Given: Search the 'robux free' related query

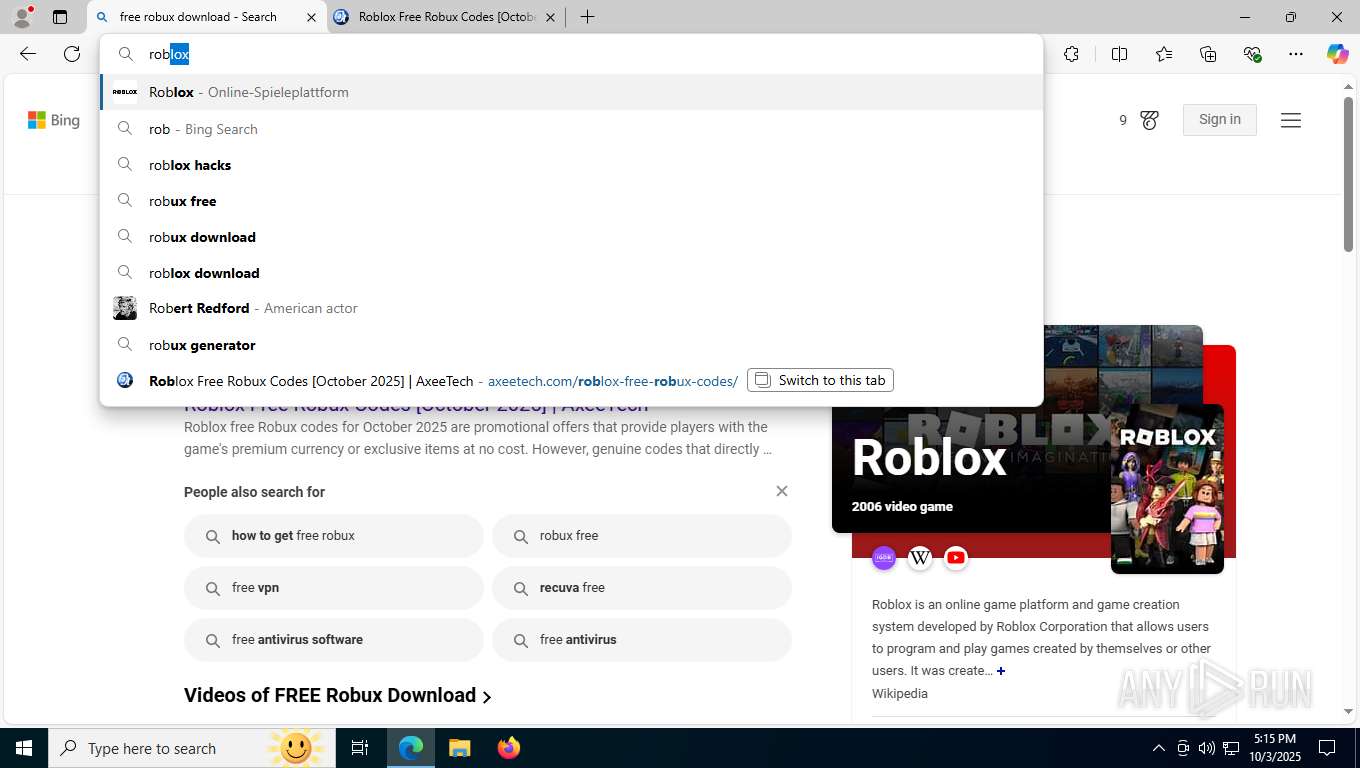Looking at the screenshot, I should point(642,536).
